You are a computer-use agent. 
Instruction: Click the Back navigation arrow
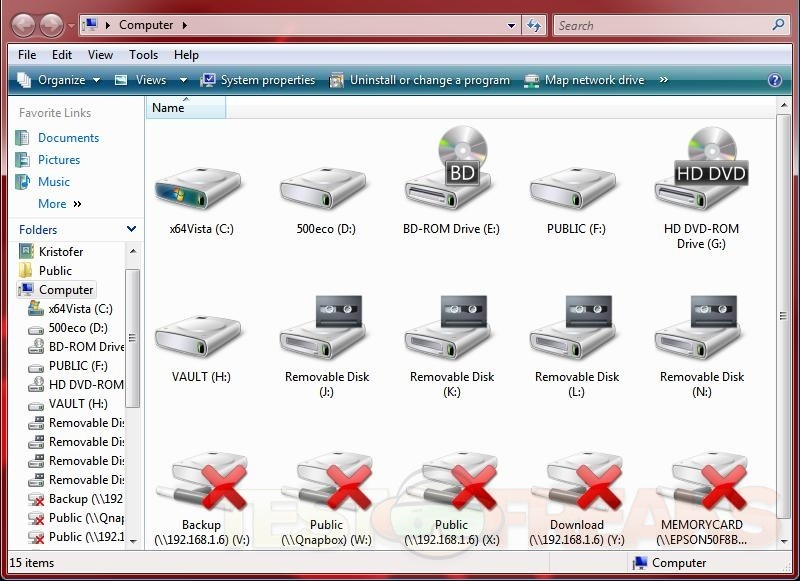[x=23, y=25]
